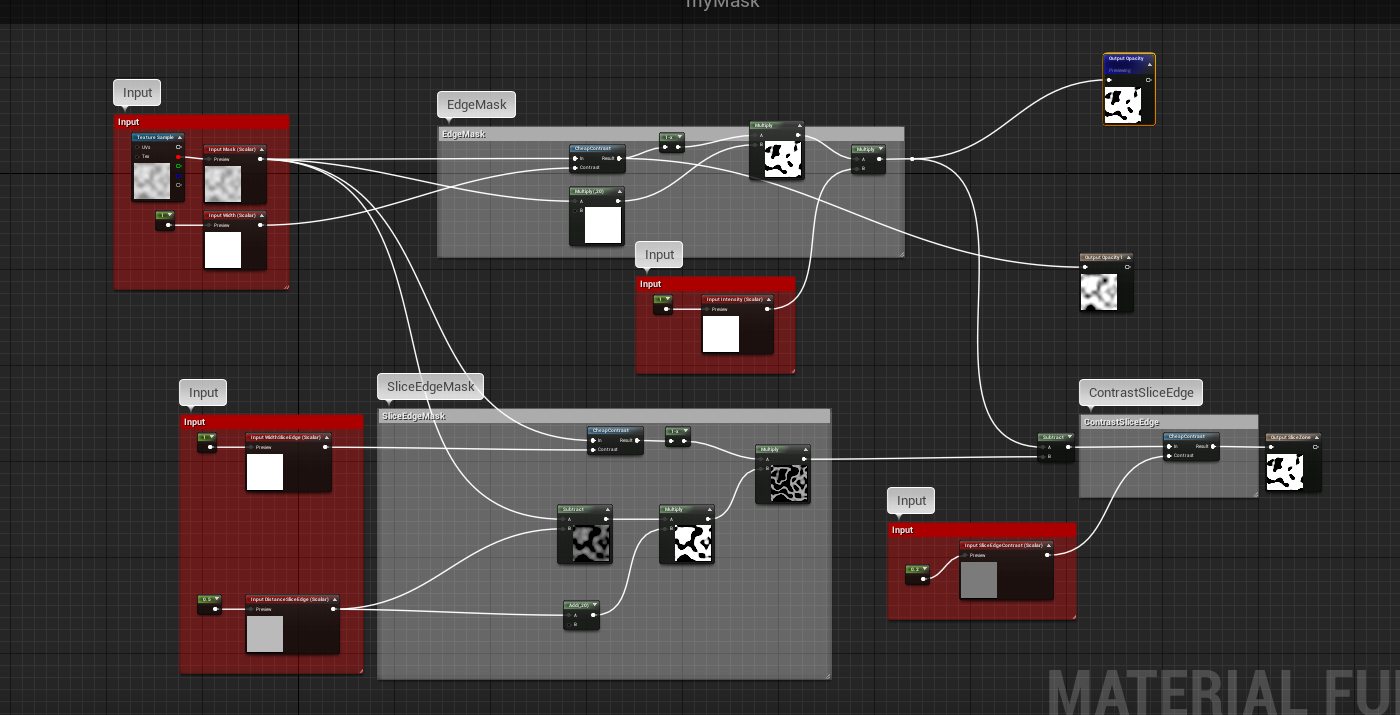This screenshot has height=715, width=1400.
Task: Select the Input SliceEdgeContrast (Scalar) node header
Action: 1004,546
